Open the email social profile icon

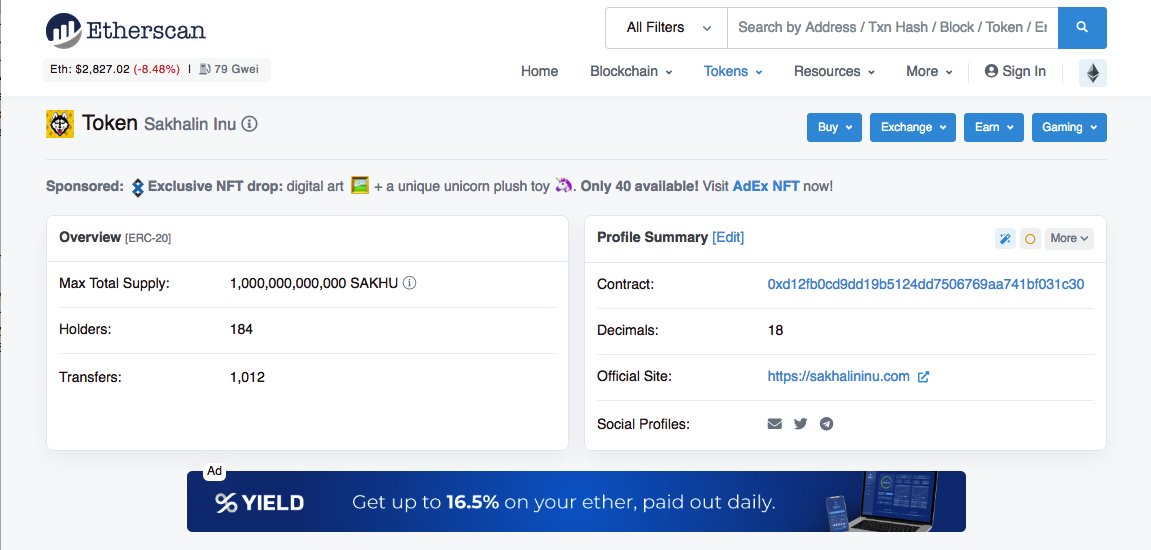774,424
